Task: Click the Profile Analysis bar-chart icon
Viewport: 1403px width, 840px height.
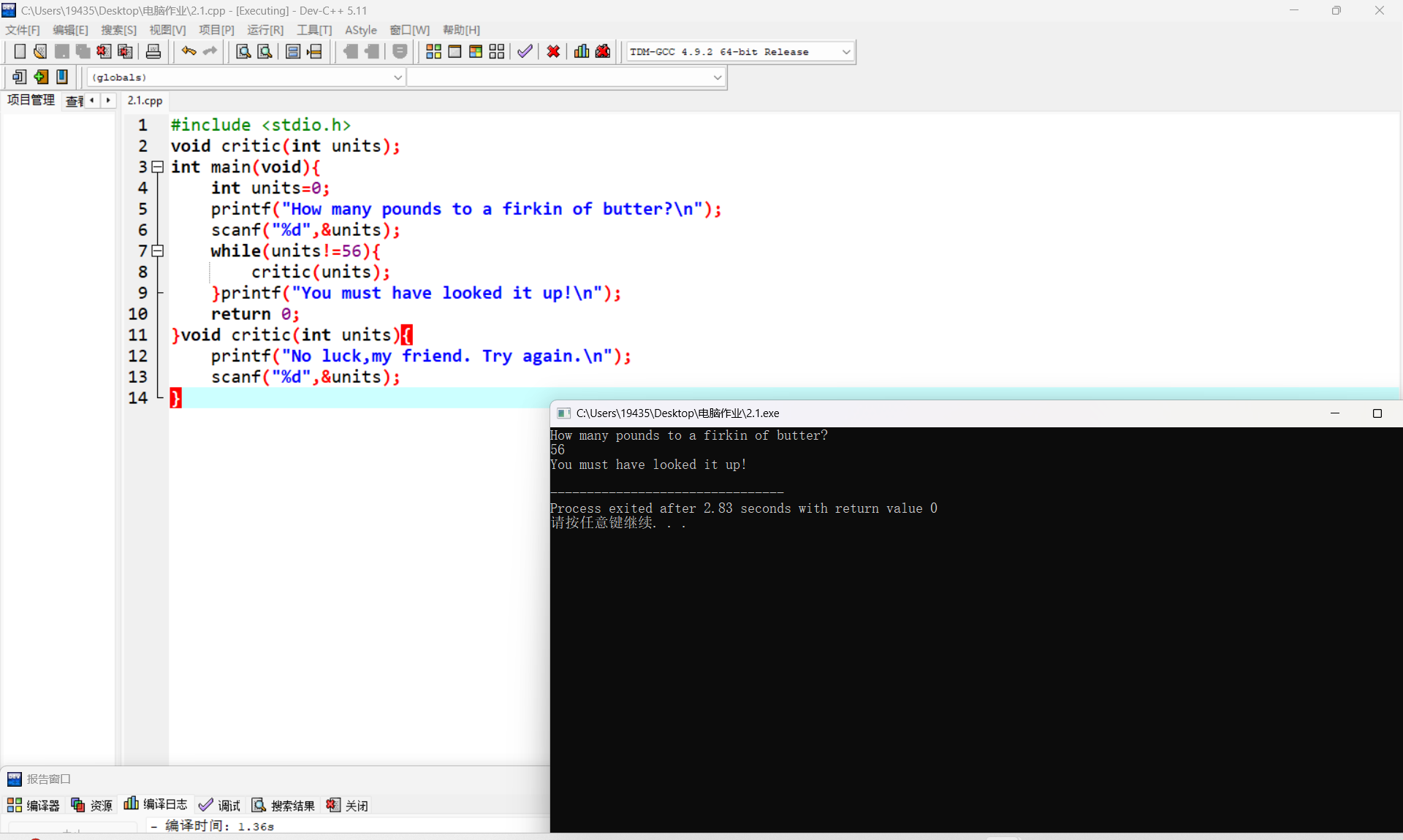Action: coord(582,52)
